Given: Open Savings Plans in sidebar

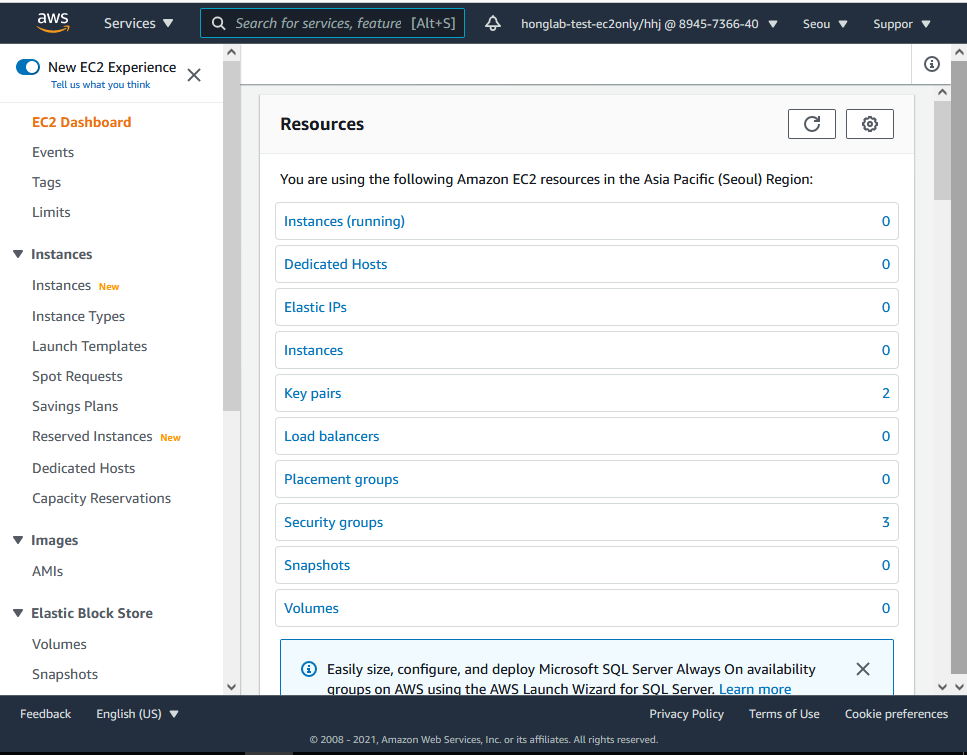Looking at the screenshot, I should coord(75,406).
